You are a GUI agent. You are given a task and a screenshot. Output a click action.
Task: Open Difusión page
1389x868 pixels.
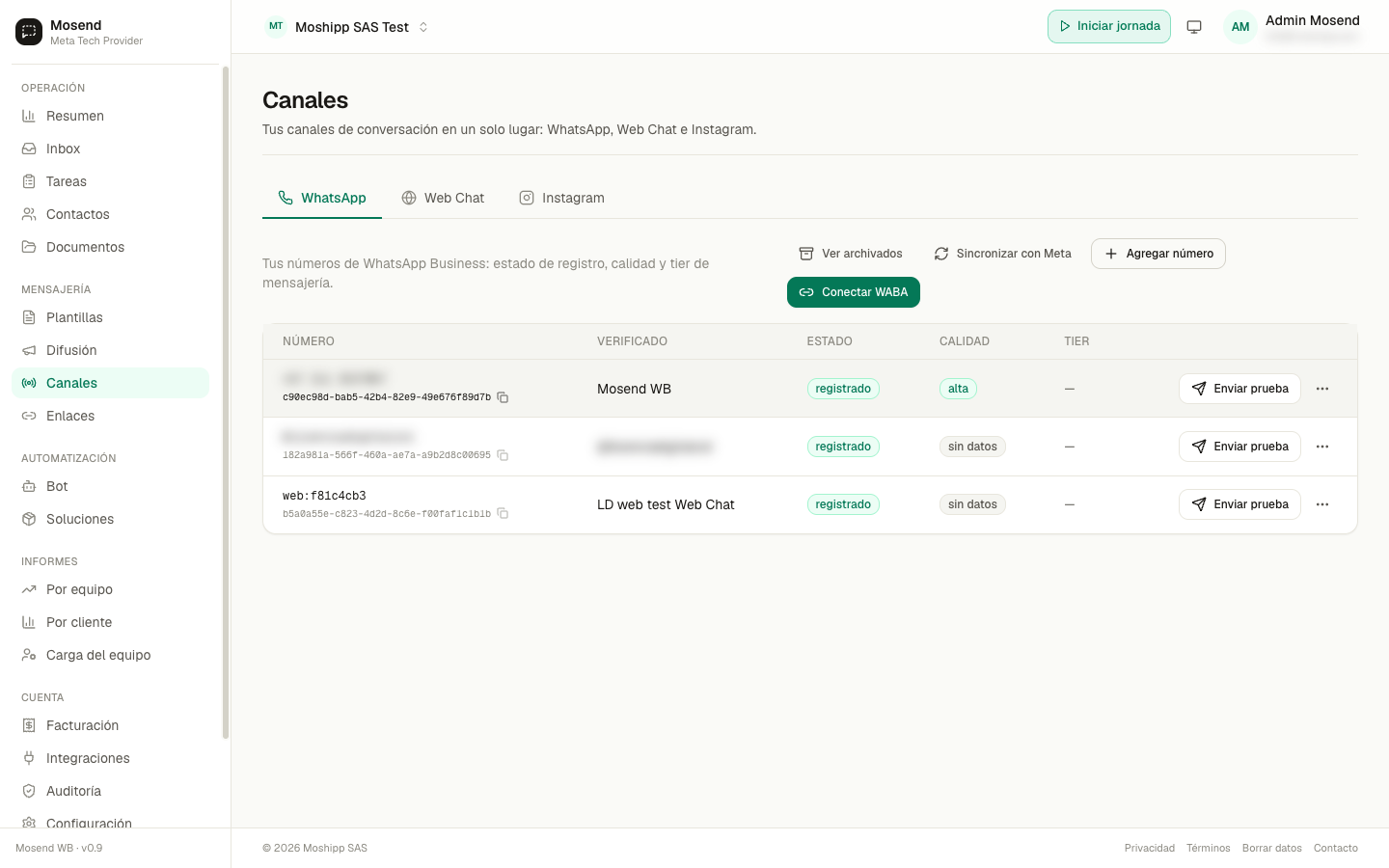(x=110, y=350)
